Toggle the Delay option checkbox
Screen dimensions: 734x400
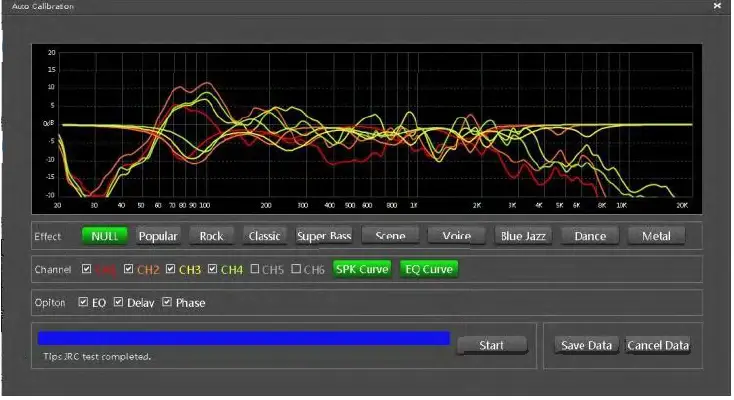118,302
